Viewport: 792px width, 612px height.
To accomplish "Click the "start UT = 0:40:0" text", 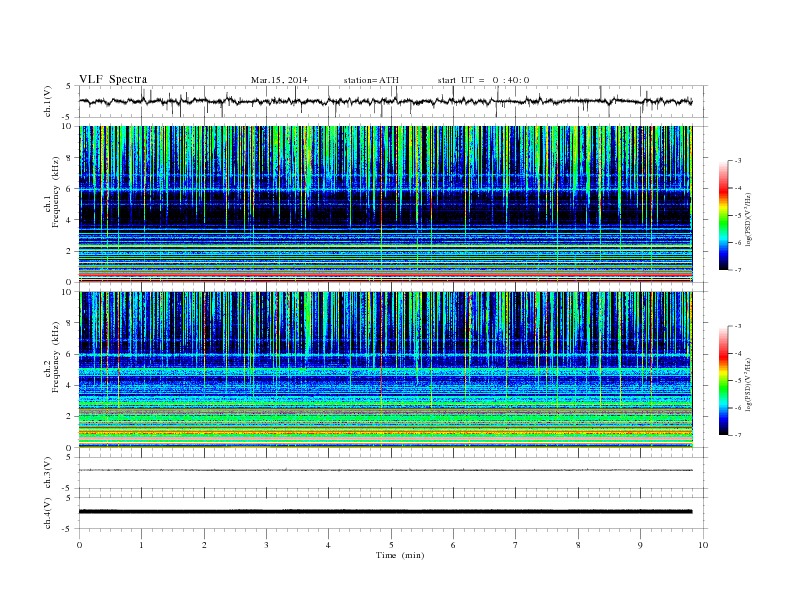I will 483,80.
